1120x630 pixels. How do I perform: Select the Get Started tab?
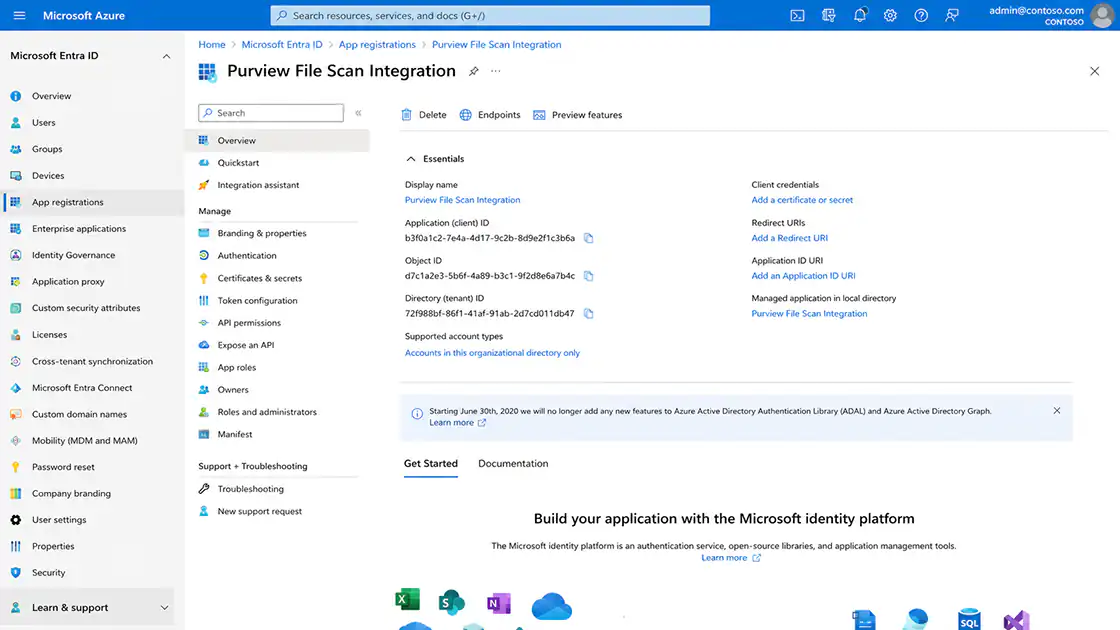click(431, 464)
